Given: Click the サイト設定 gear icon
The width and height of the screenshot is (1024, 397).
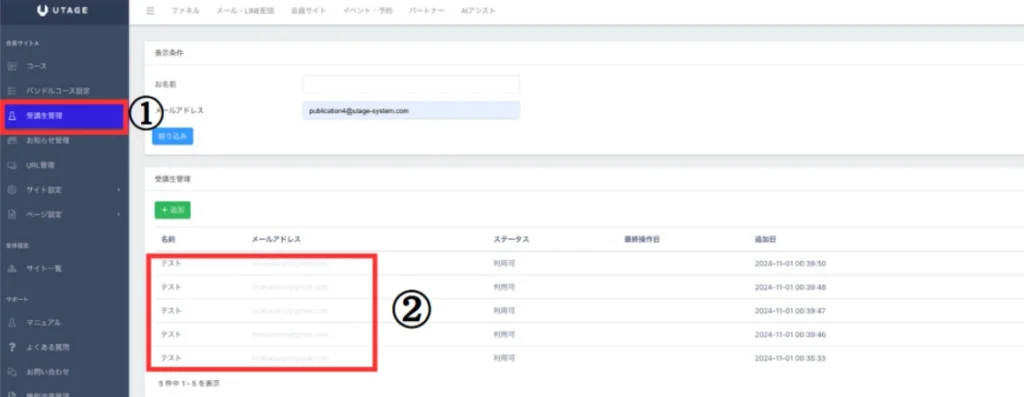Looking at the screenshot, I should 12,190.
